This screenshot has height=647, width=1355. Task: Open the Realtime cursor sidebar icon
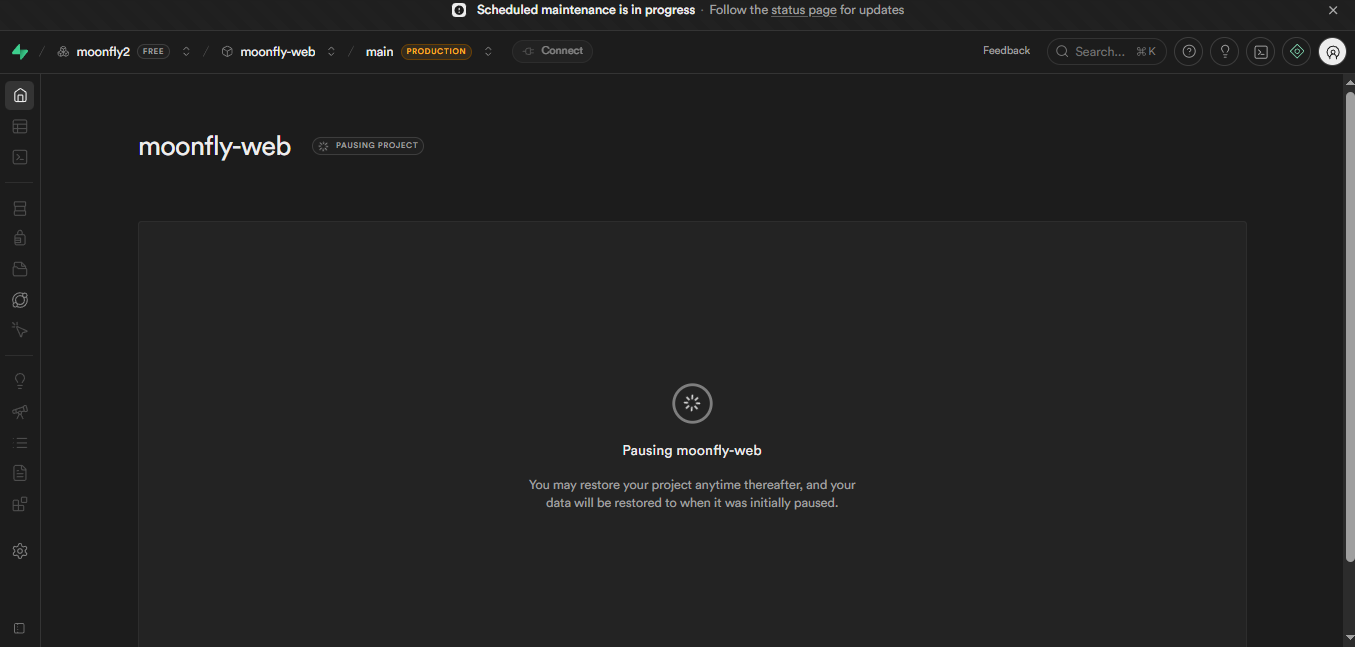click(x=20, y=330)
